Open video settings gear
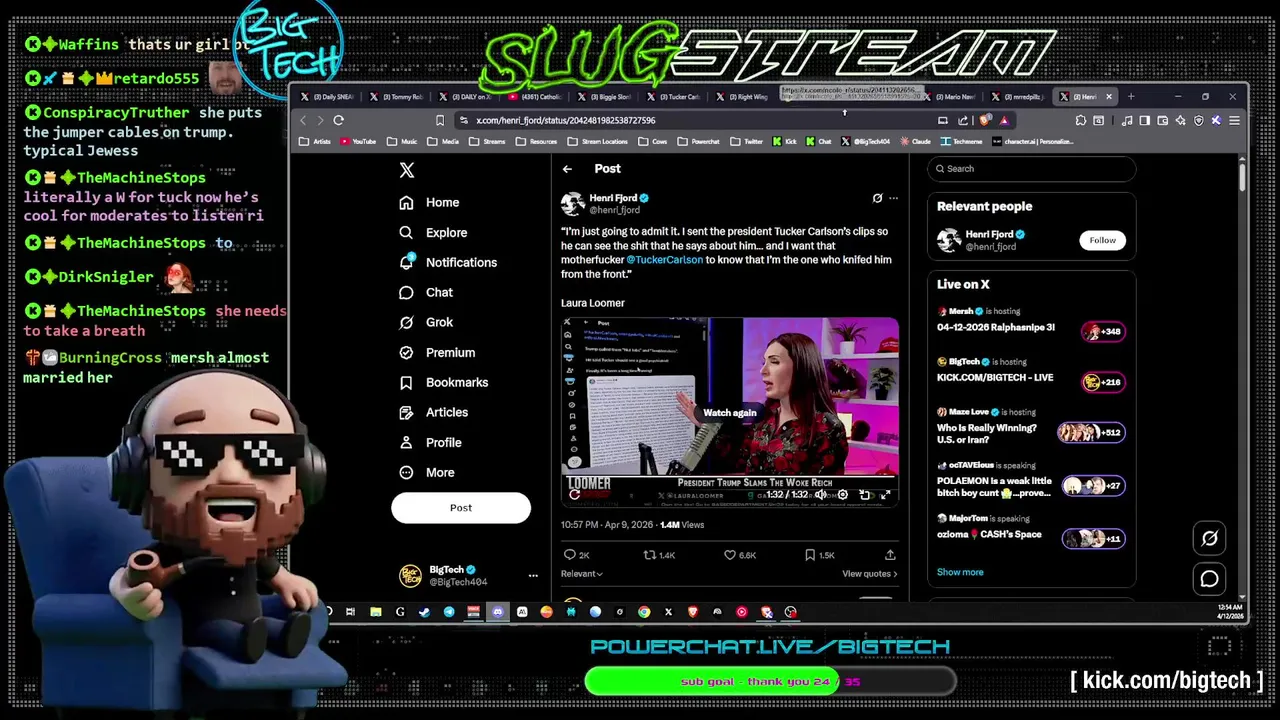Image resolution: width=1280 pixels, height=720 pixels. (x=842, y=494)
